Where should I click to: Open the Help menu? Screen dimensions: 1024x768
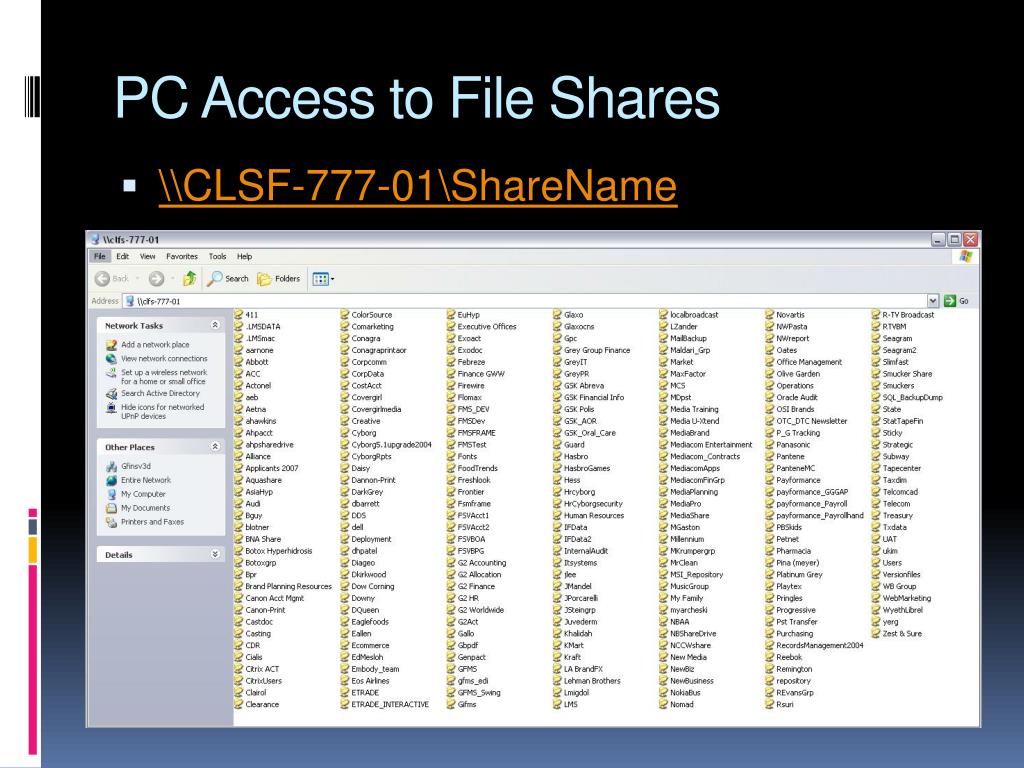tap(244, 257)
